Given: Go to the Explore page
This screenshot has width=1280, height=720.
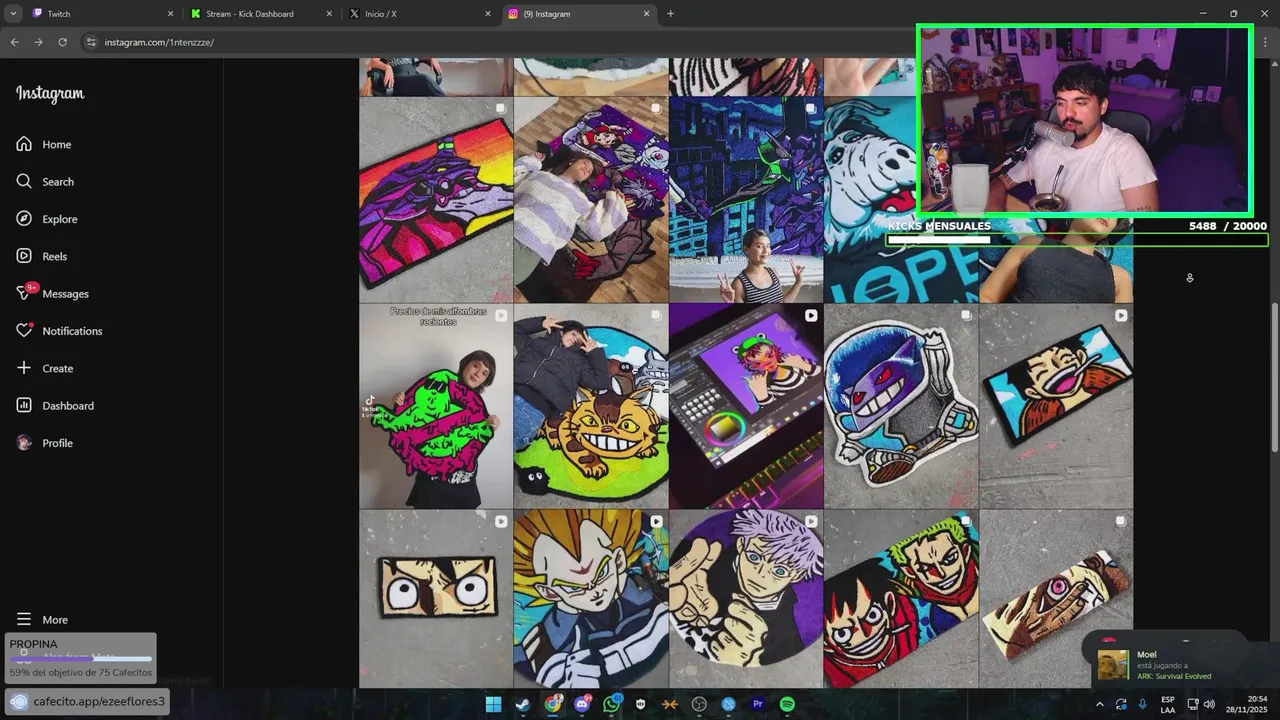Looking at the screenshot, I should pos(46,219).
